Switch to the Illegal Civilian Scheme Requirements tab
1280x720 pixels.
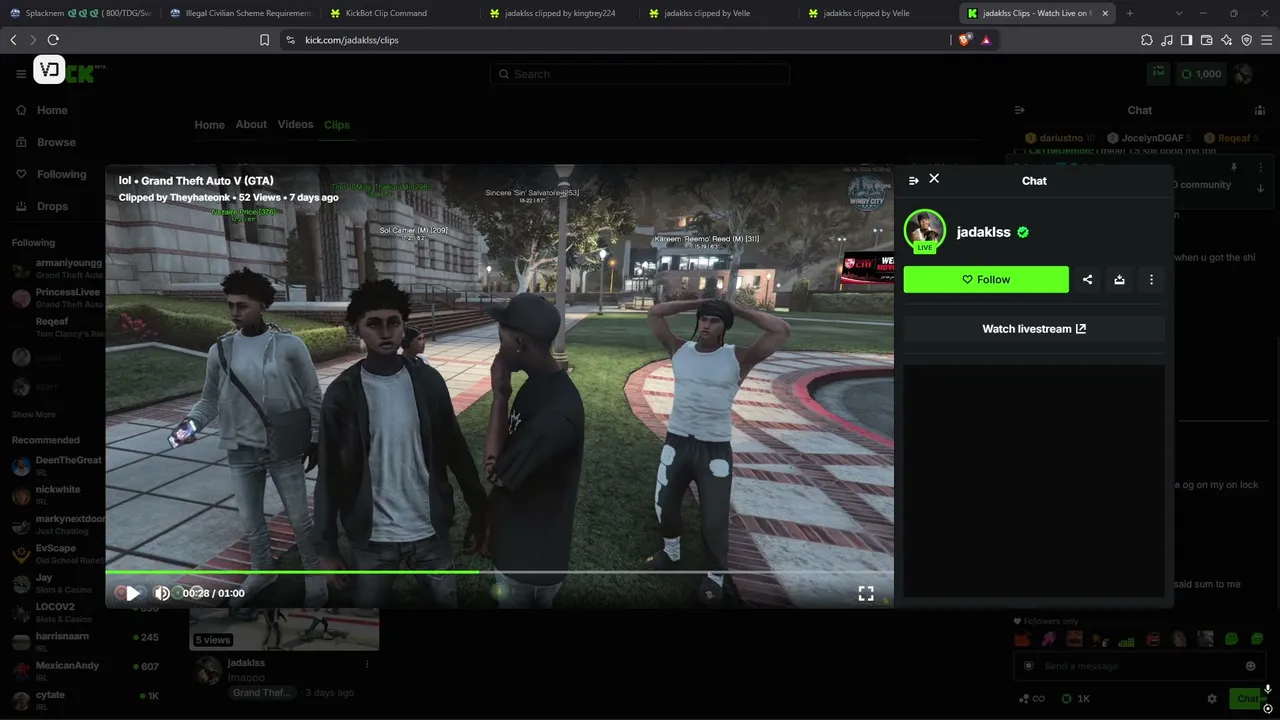point(240,13)
